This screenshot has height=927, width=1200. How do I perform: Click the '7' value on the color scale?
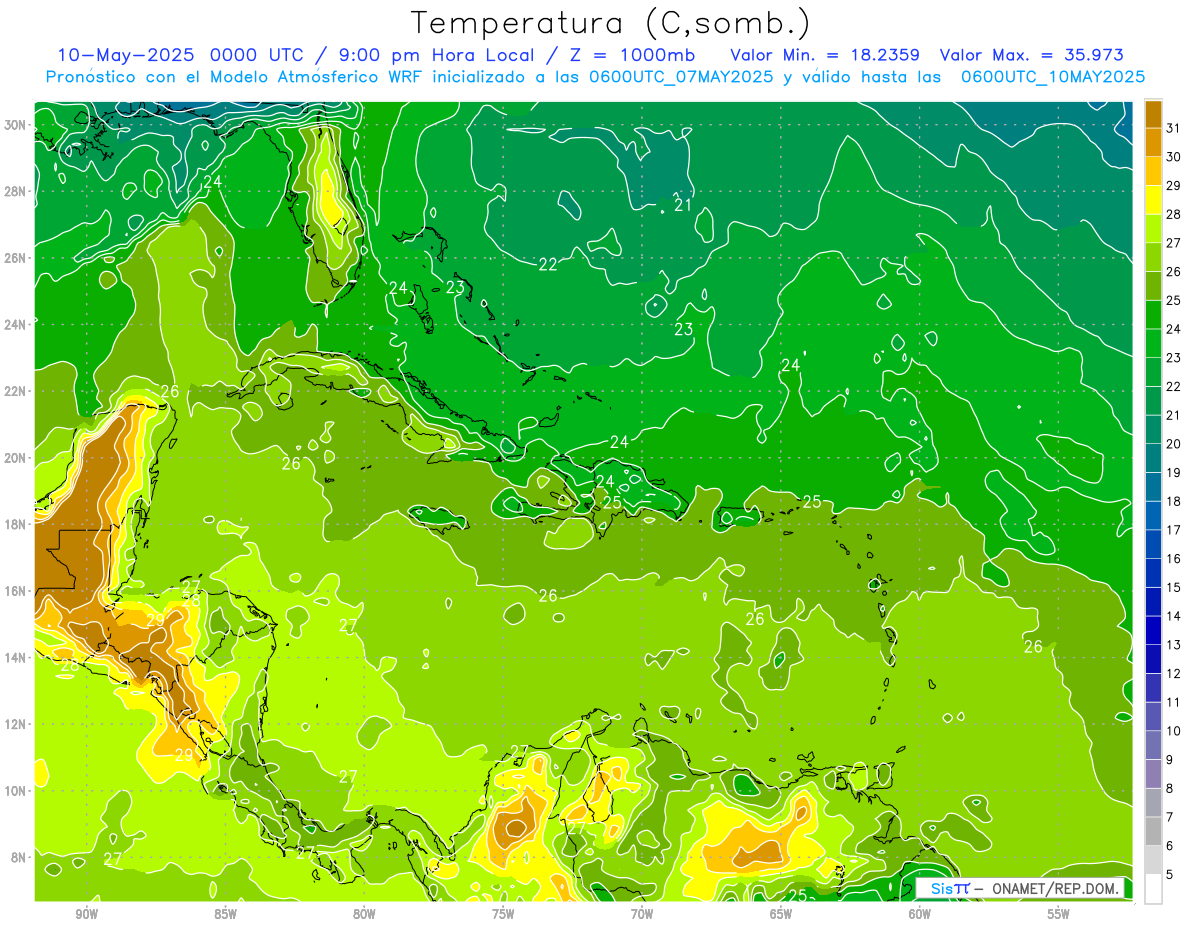(x=1170, y=817)
